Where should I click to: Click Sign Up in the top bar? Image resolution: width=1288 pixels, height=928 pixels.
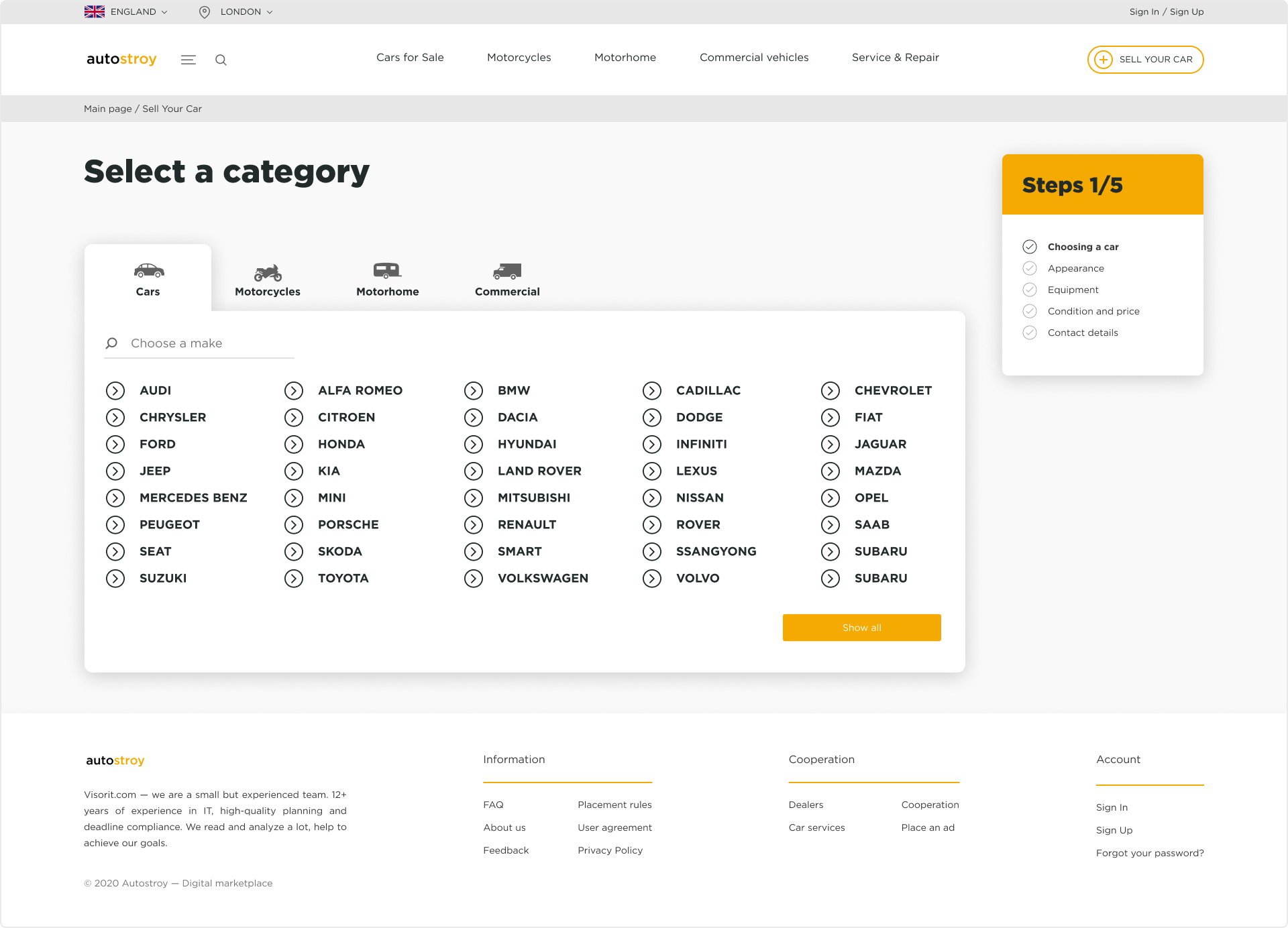click(x=1187, y=11)
